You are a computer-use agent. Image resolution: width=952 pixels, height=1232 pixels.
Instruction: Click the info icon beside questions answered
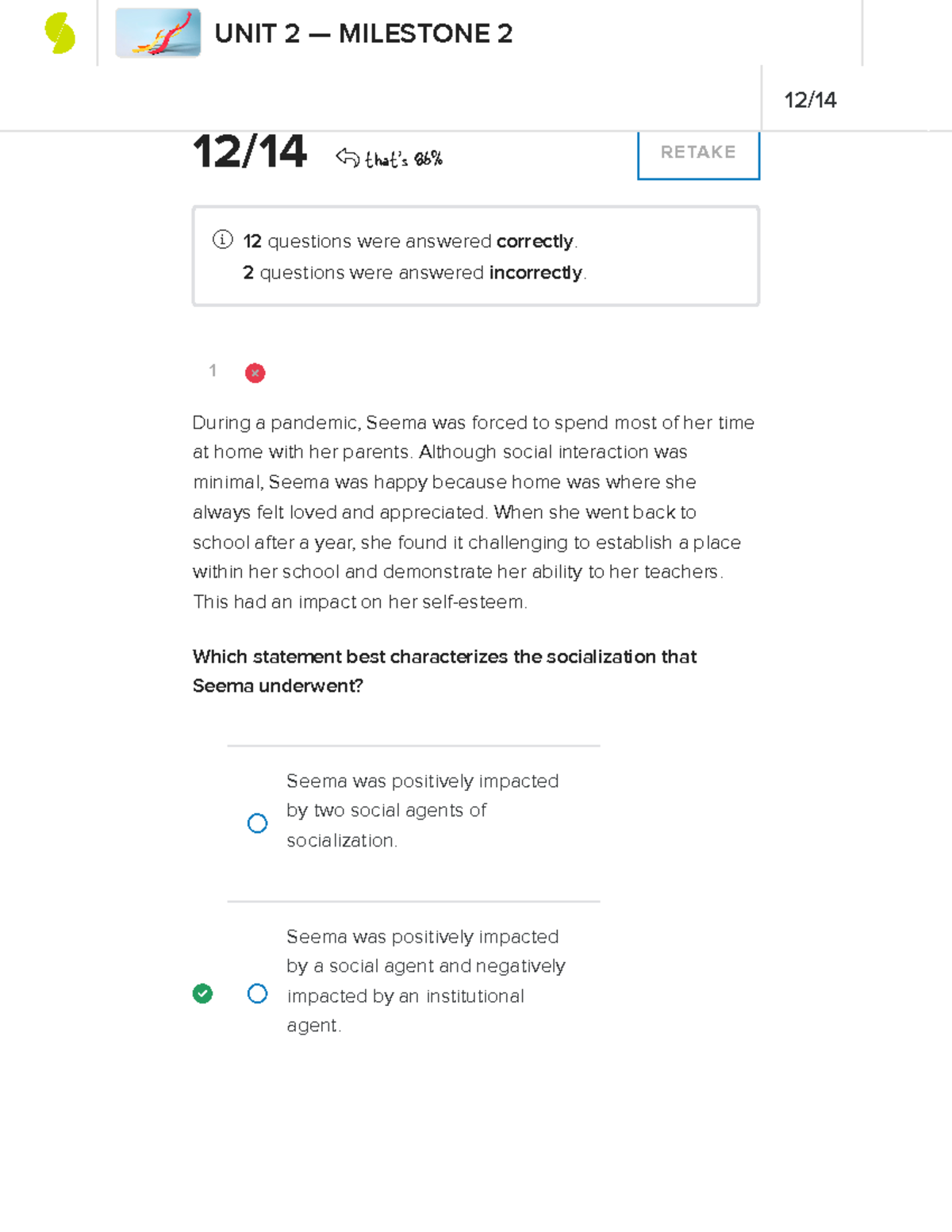point(222,240)
